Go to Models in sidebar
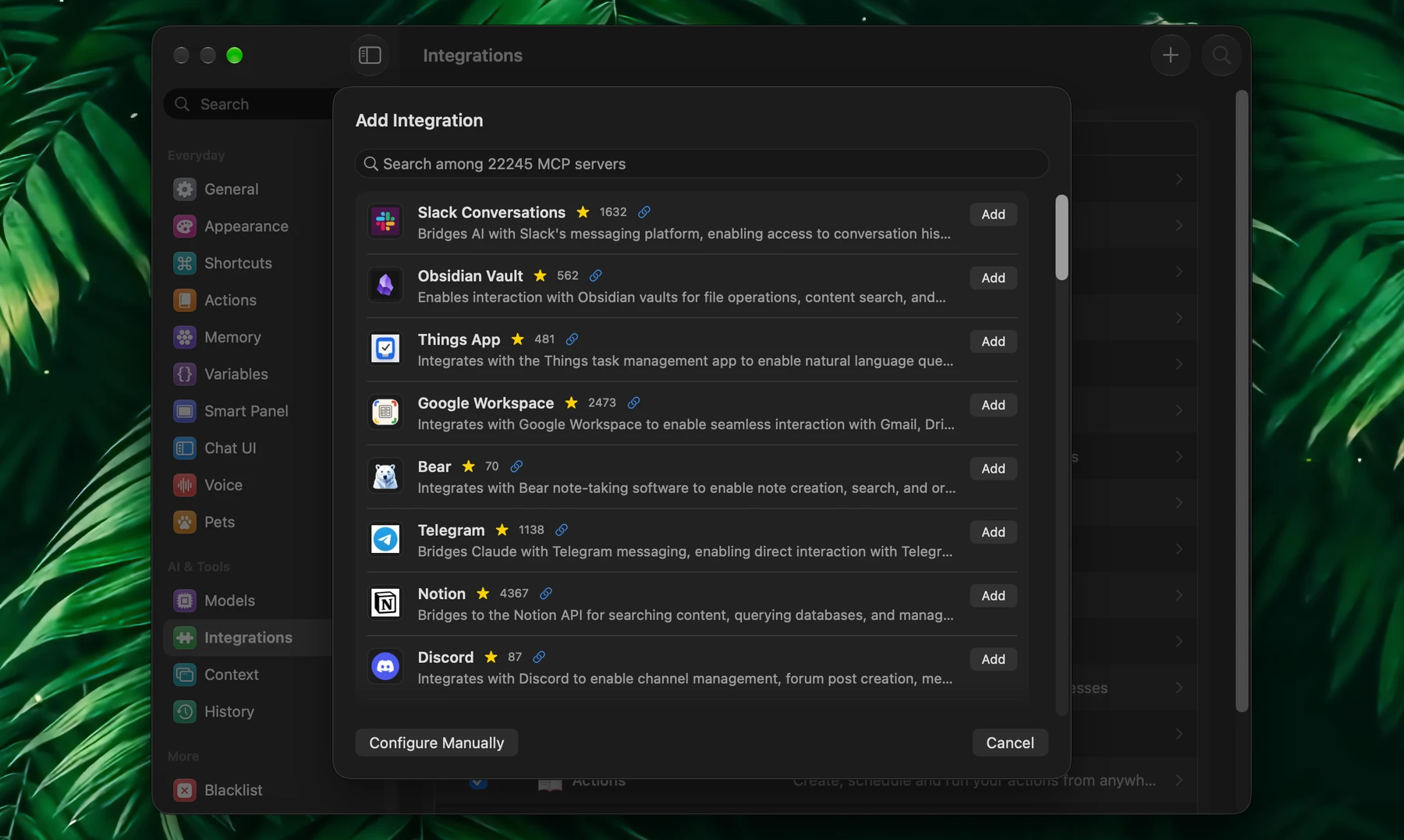This screenshot has width=1404, height=840. point(248,601)
